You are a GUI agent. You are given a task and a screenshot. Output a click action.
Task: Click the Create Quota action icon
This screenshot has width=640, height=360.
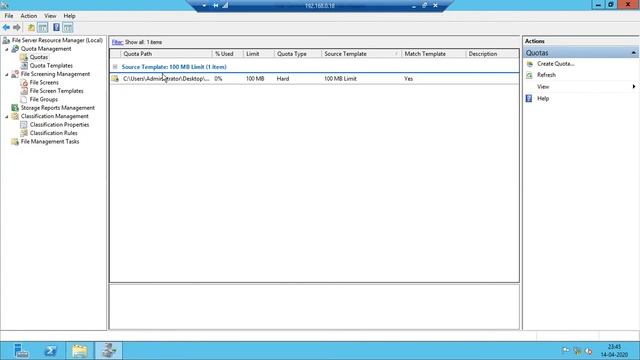(x=529, y=64)
